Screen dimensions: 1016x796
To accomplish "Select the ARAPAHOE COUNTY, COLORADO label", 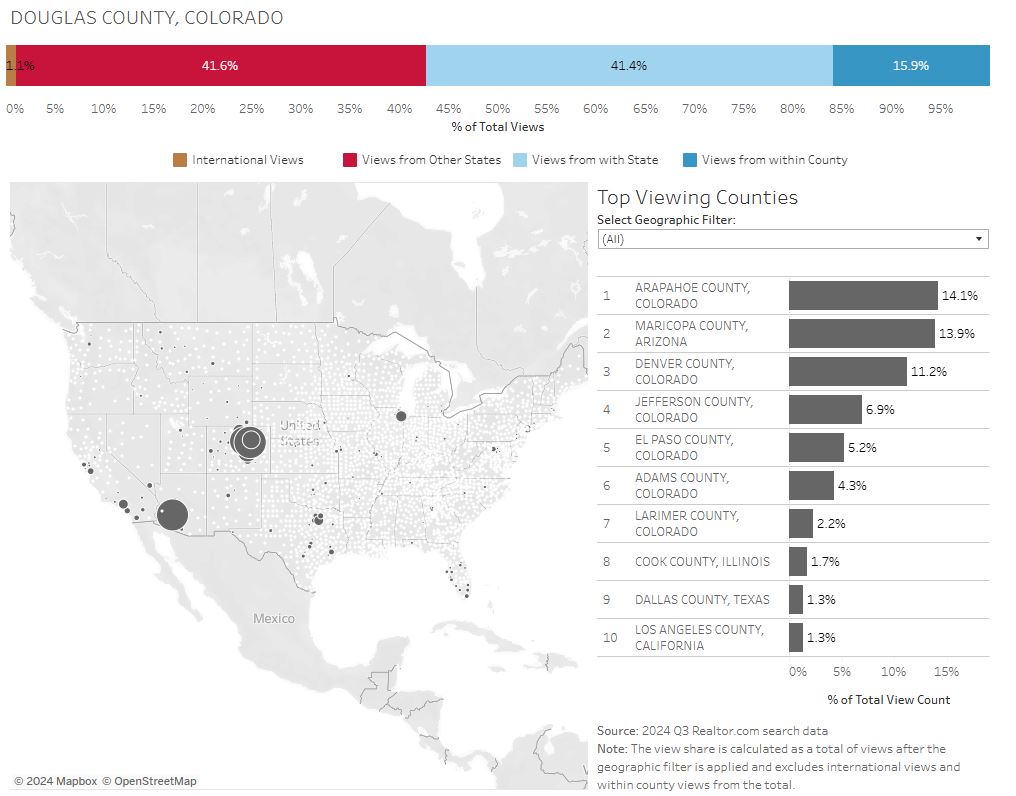I will pos(692,296).
